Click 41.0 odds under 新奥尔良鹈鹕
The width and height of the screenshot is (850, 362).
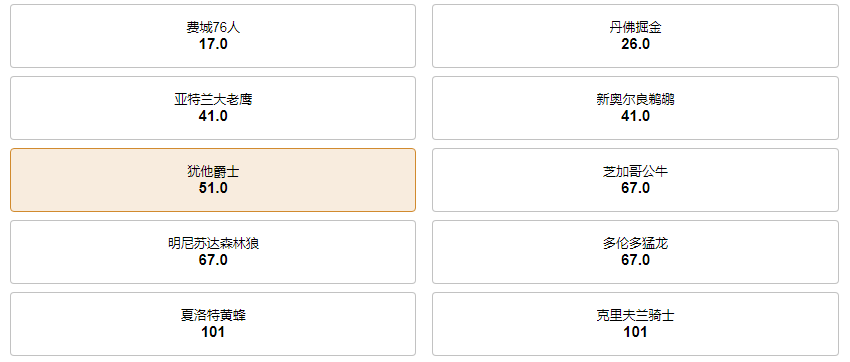(x=635, y=117)
